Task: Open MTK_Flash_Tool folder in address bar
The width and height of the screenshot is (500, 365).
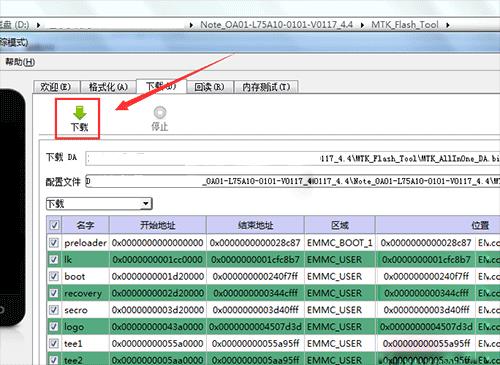Action: pyautogui.click(x=405, y=25)
